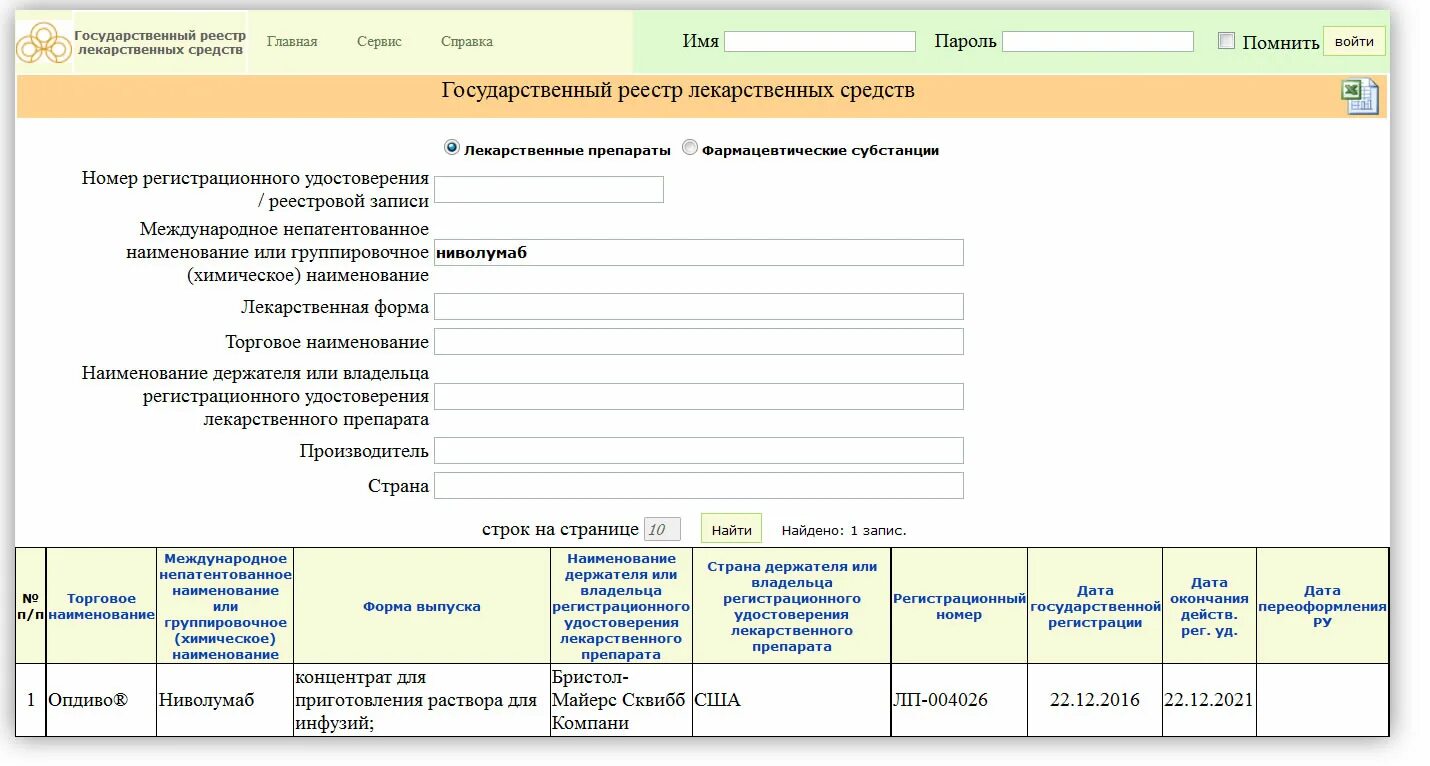Click the 22.12.2021 date cell
This screenshot has width=1430, height=766.
tap(1209, 700)
